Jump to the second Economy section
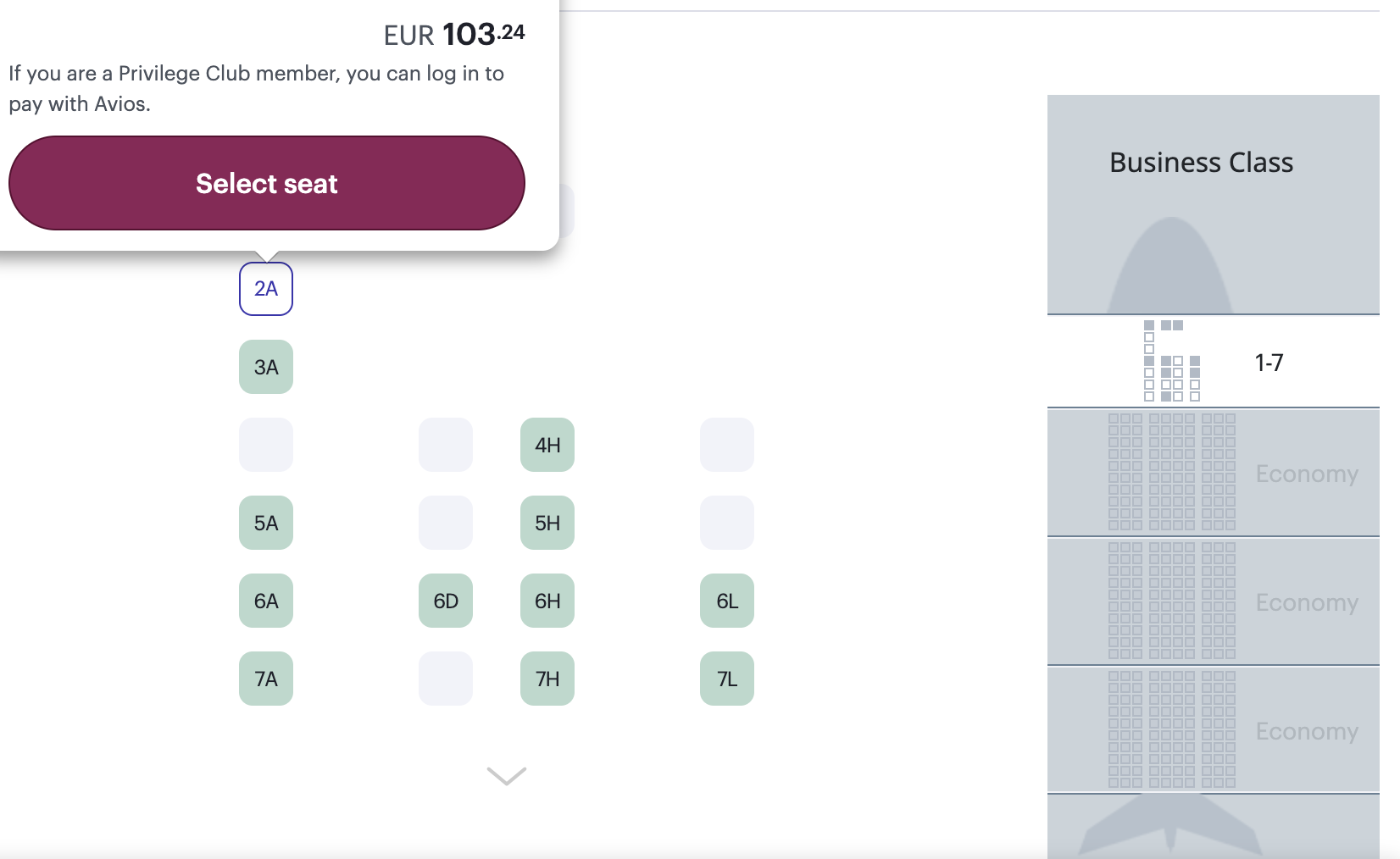1400x859 pixels. (x=1213, y=601)
